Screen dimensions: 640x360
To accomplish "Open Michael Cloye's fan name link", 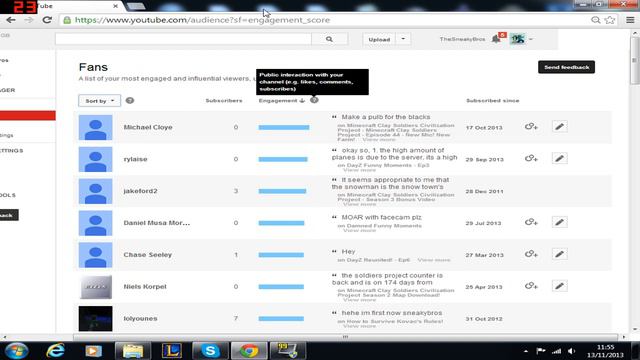I will tap(148, 127).
